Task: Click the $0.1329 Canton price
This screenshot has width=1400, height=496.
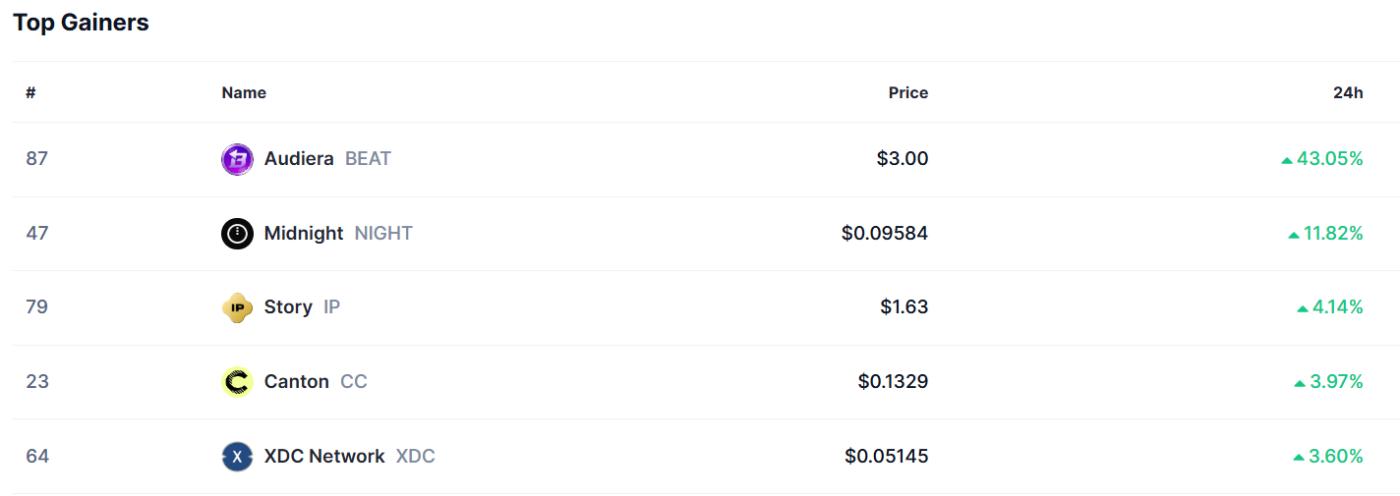Action: [x=893, y=382]
